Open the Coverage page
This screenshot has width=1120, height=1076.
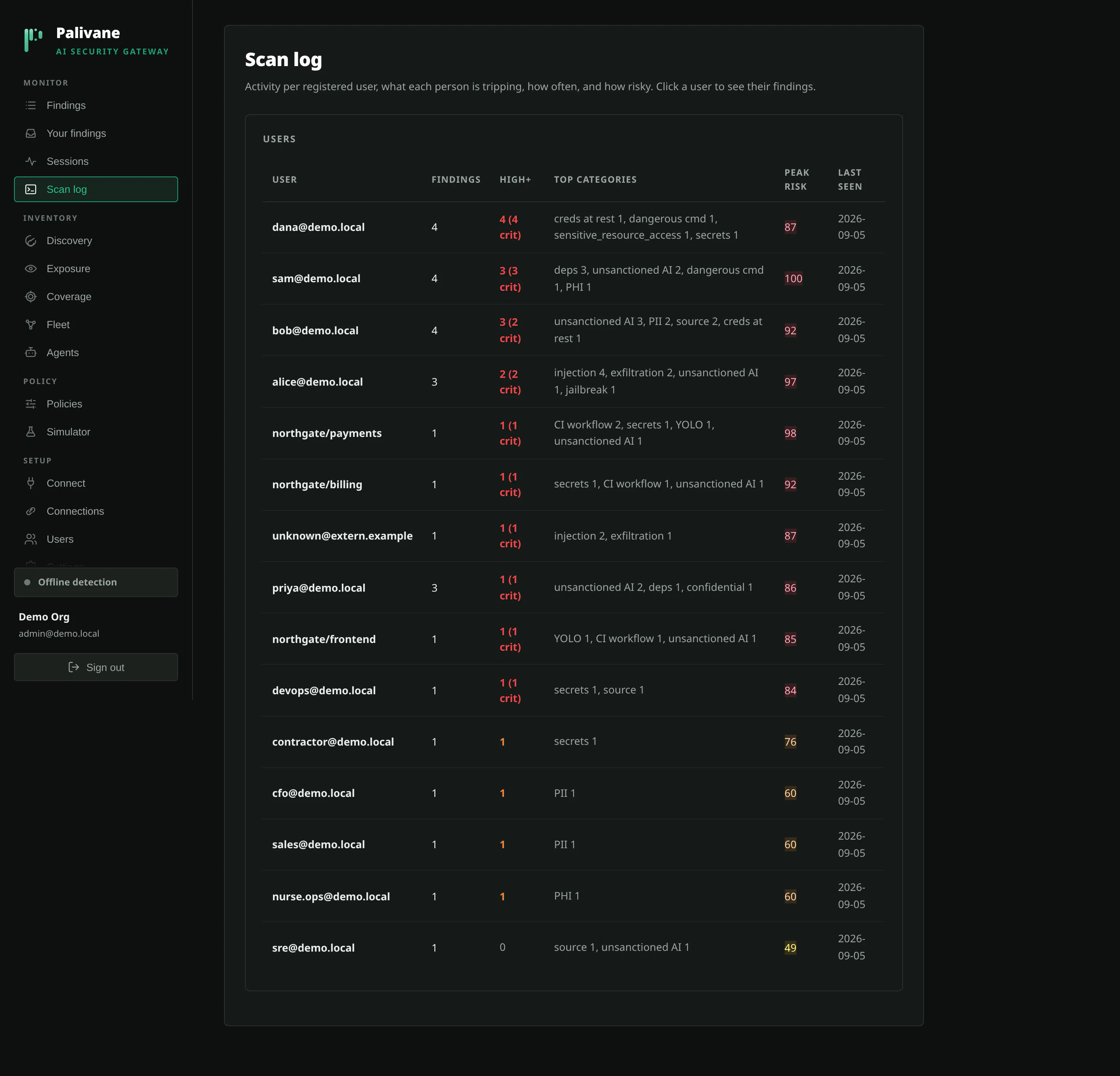[x=96, y=297]
